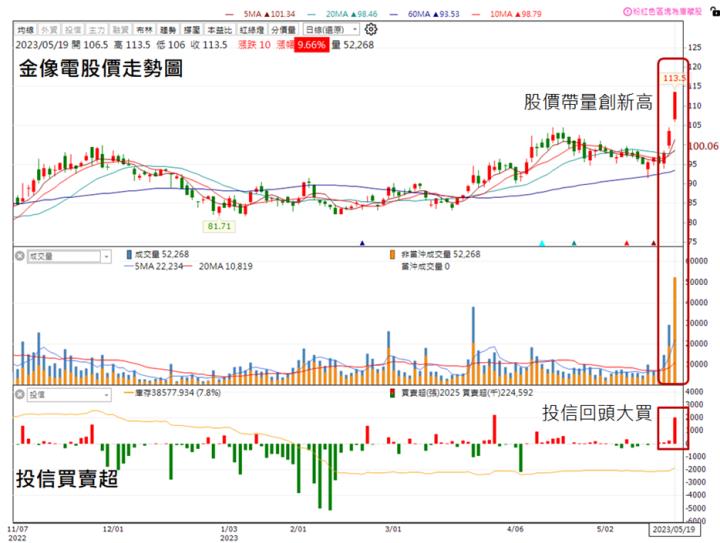
Task: Click the 100.06 price axis marker
Action: (703, 146)
